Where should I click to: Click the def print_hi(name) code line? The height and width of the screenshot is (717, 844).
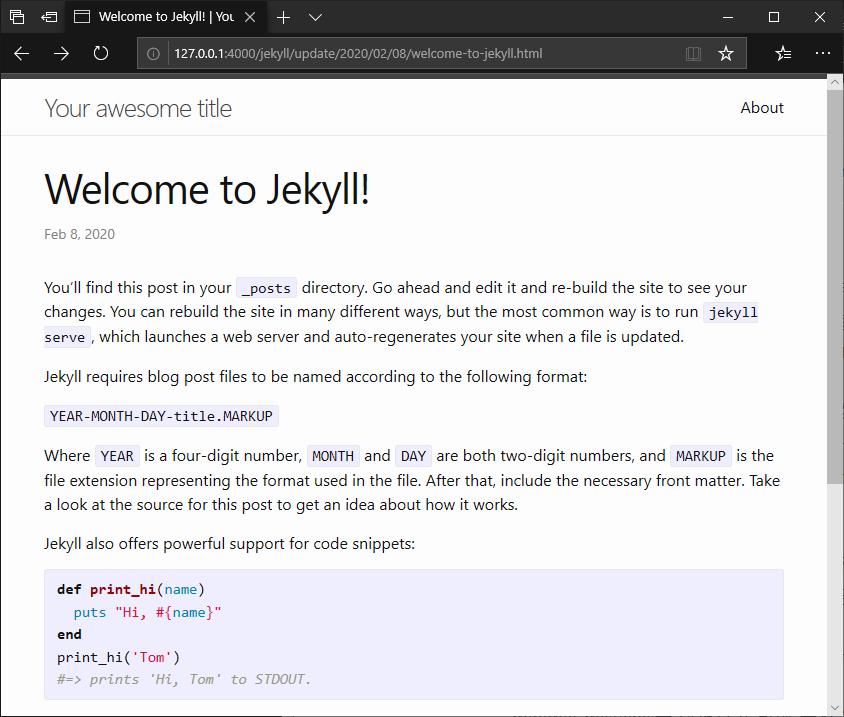131,589
